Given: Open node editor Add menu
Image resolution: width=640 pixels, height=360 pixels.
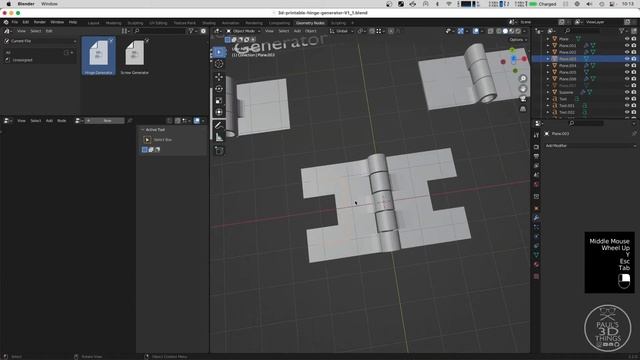Looking at the screenshot, I should coord(49,121).
